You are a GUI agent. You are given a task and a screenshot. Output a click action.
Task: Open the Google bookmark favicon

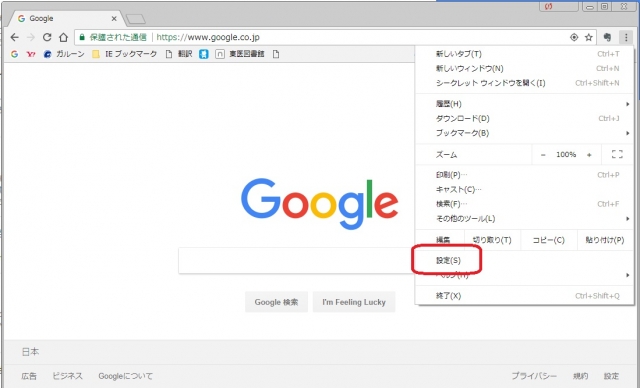(14, 54)
